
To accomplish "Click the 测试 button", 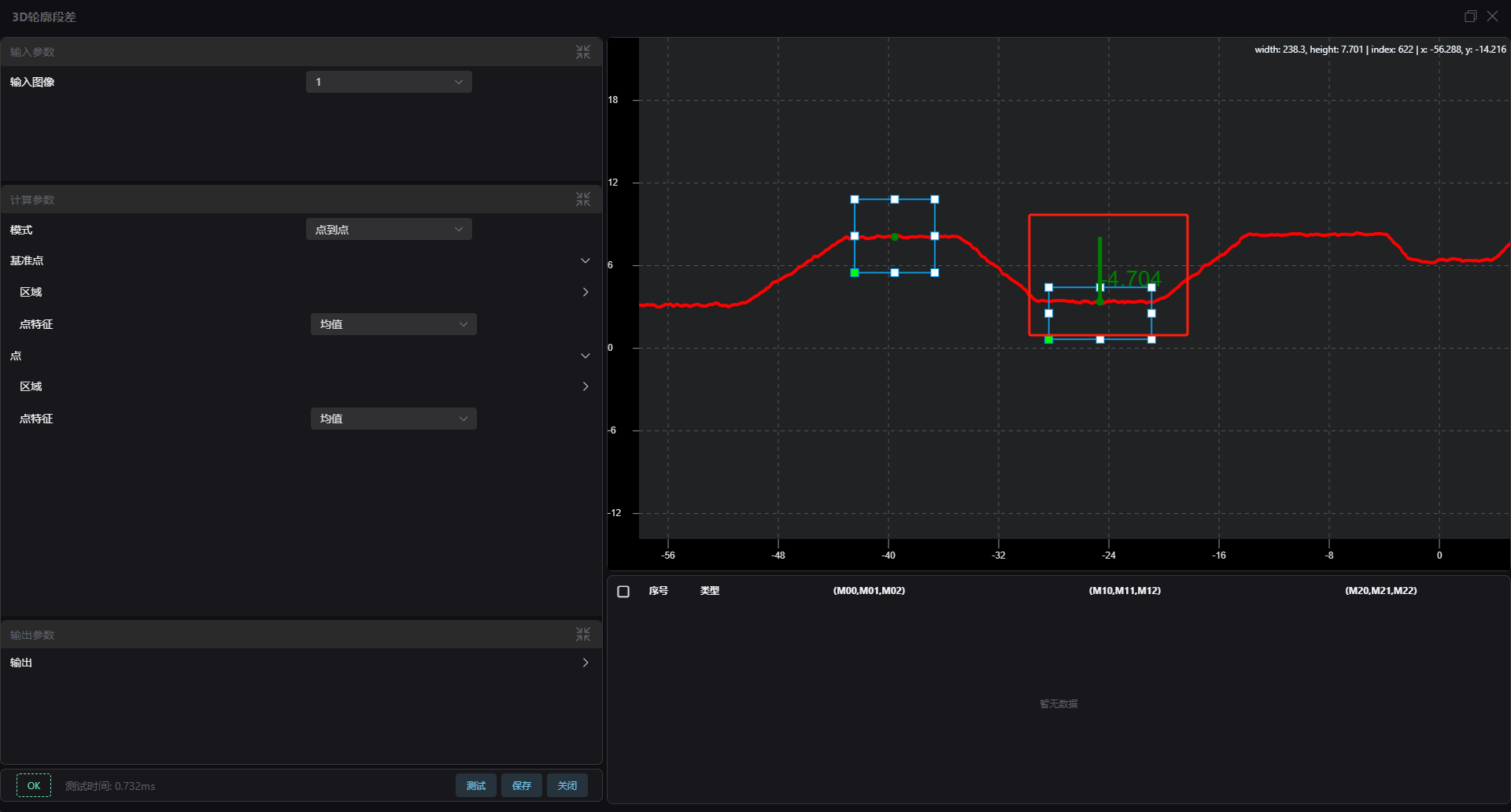I will click(476, 786).
